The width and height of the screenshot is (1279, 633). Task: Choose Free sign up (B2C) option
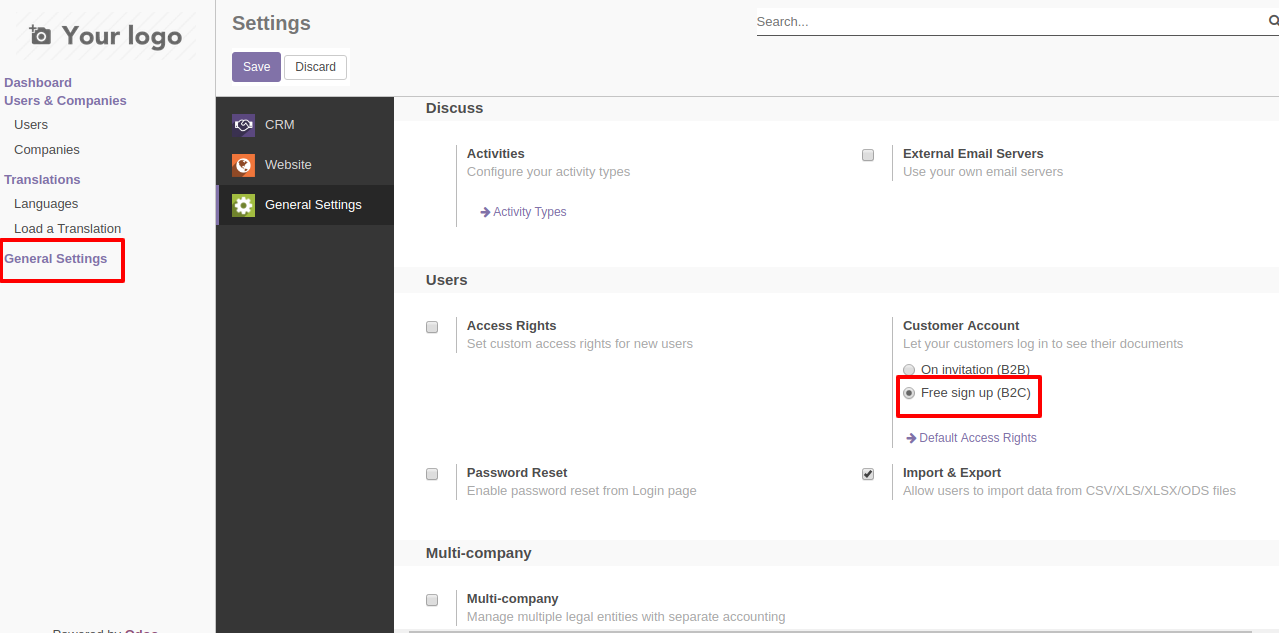(x=909, y=393)
